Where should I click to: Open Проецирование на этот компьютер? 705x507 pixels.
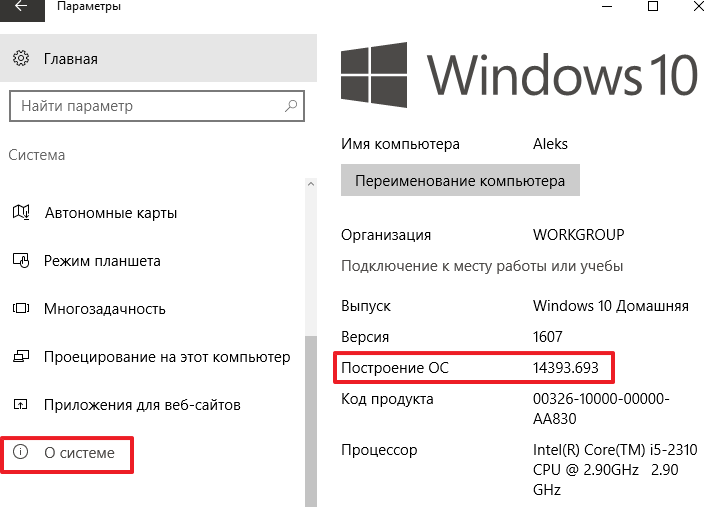[x=166, y=357]
